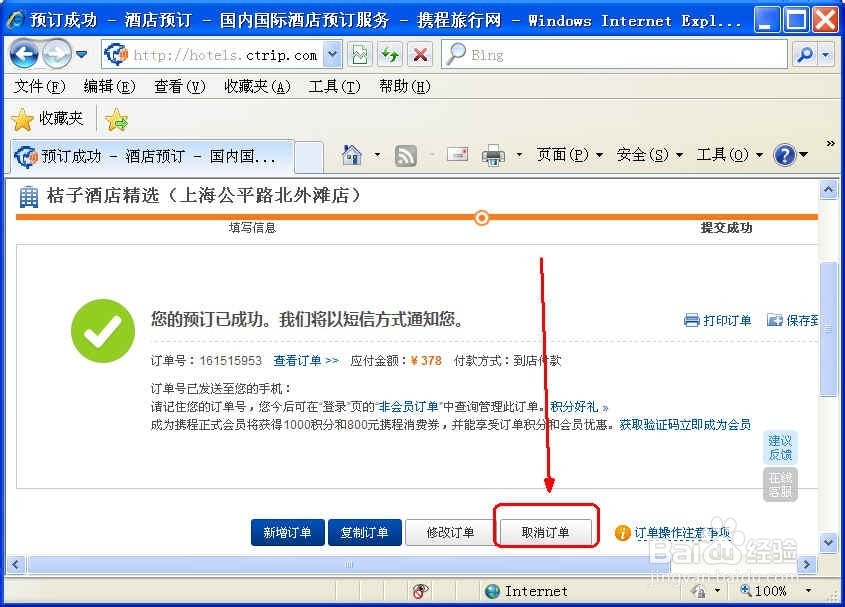Click the 填写信息 progress step label
Viewport: 845px width, 607px height.
252,227
